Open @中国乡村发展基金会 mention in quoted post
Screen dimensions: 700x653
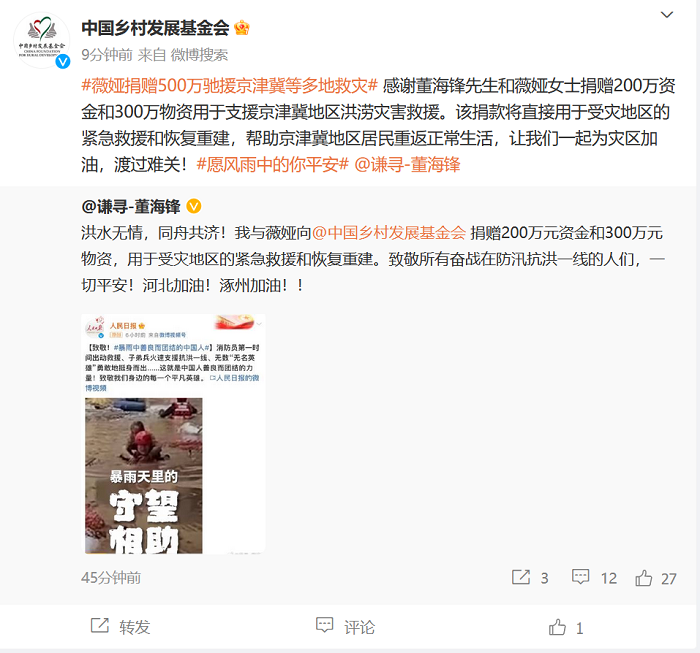pyautogui.click(x=389, y=233)
